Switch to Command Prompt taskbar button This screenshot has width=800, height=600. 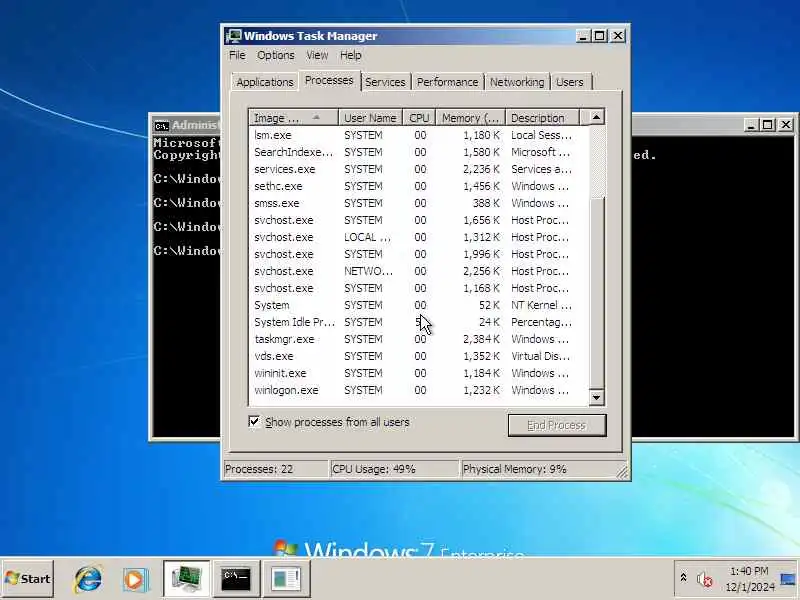[x=236, y=579]
